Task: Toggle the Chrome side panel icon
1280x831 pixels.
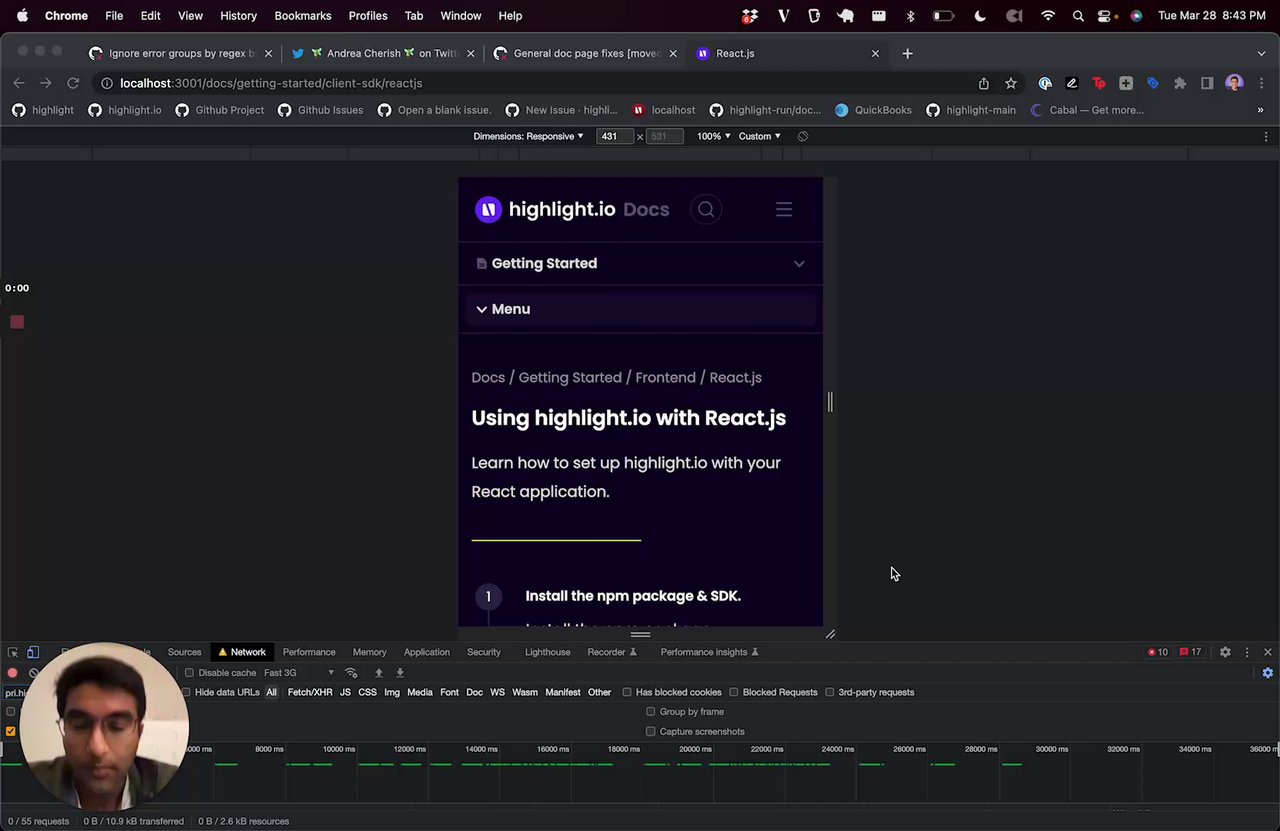Action: [1207, 83]
